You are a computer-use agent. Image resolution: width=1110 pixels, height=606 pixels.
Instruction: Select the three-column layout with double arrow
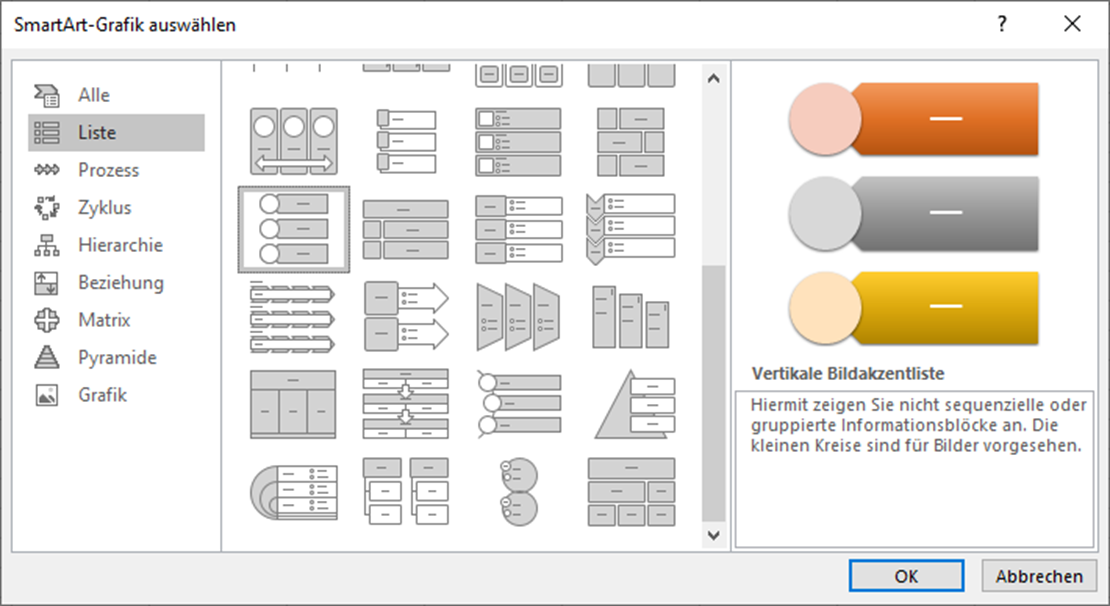click(x=292, y=141)
